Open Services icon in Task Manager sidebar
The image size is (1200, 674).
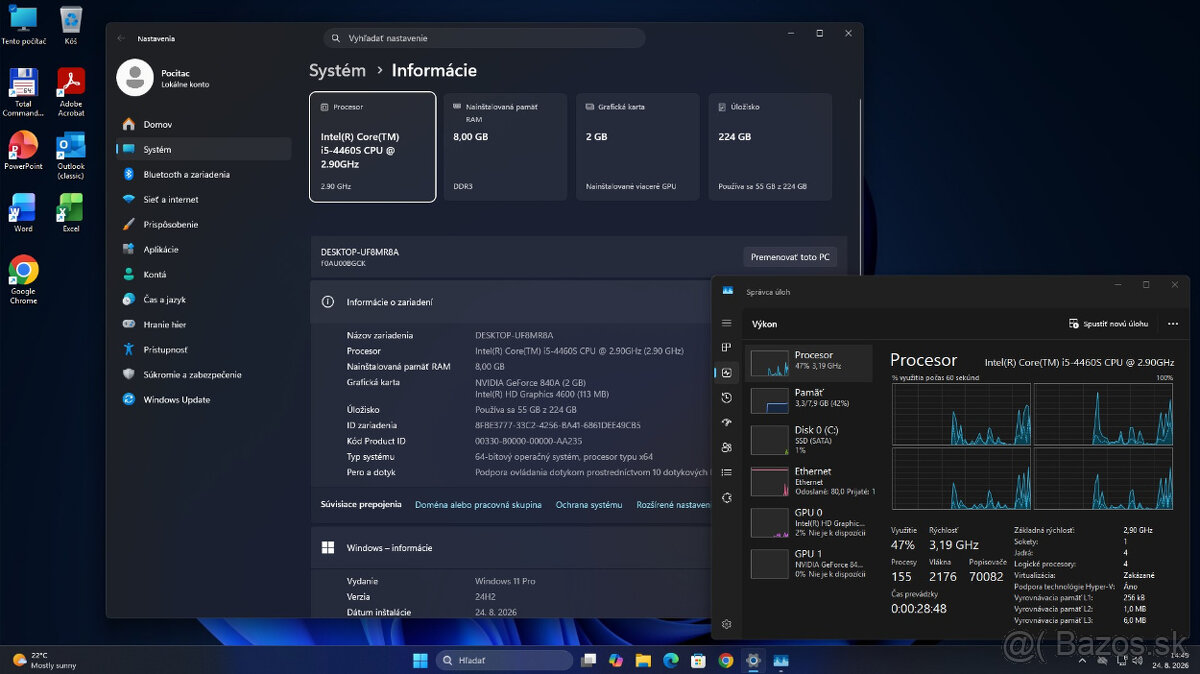coord(727,497)
